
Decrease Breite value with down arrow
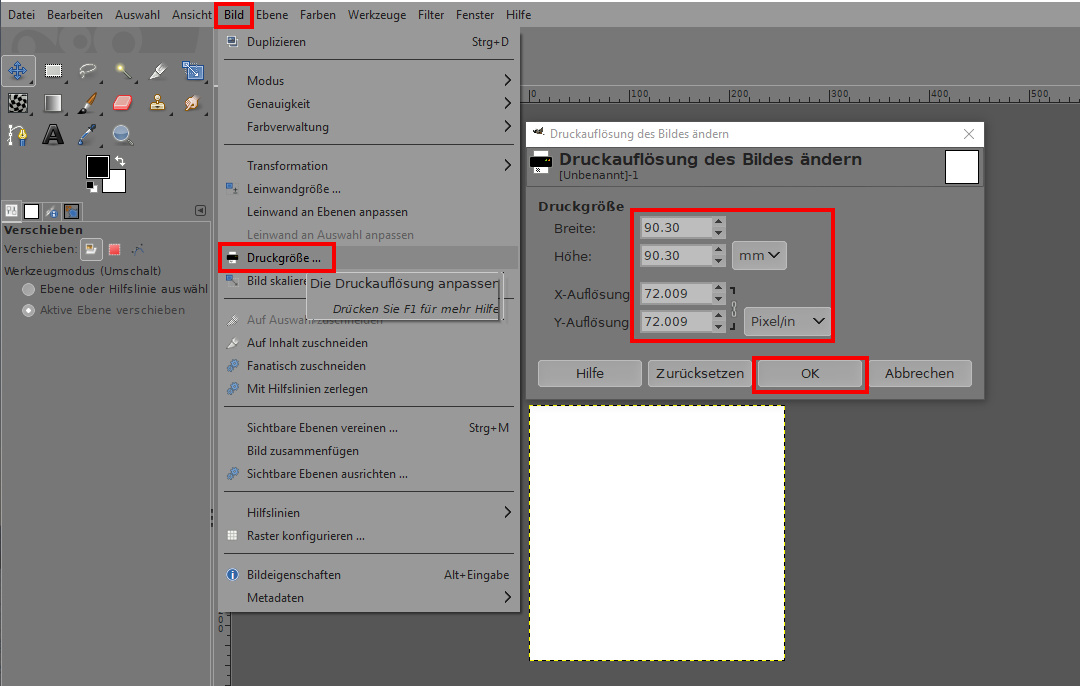pos(719,233)
